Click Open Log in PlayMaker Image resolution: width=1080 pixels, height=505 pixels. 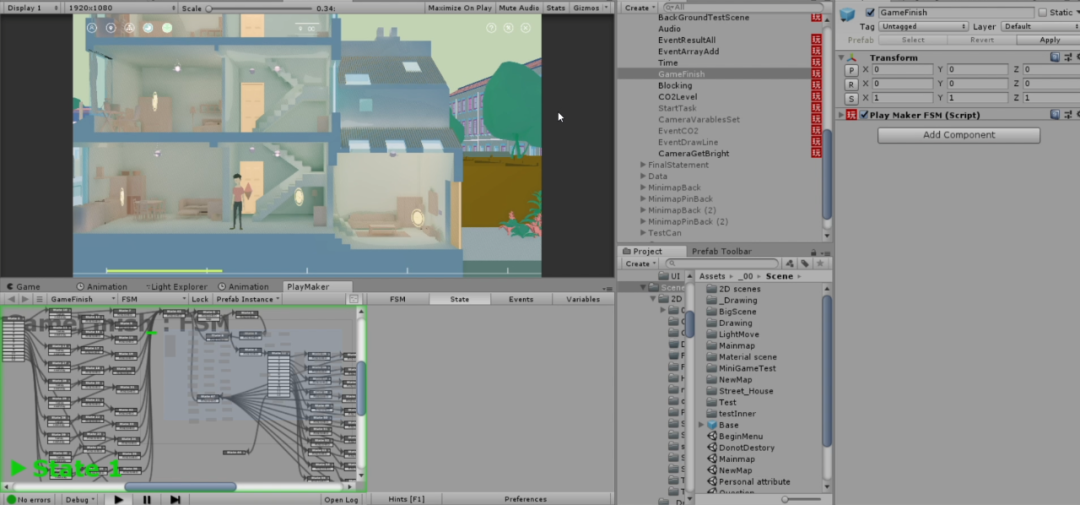(341, 499)
